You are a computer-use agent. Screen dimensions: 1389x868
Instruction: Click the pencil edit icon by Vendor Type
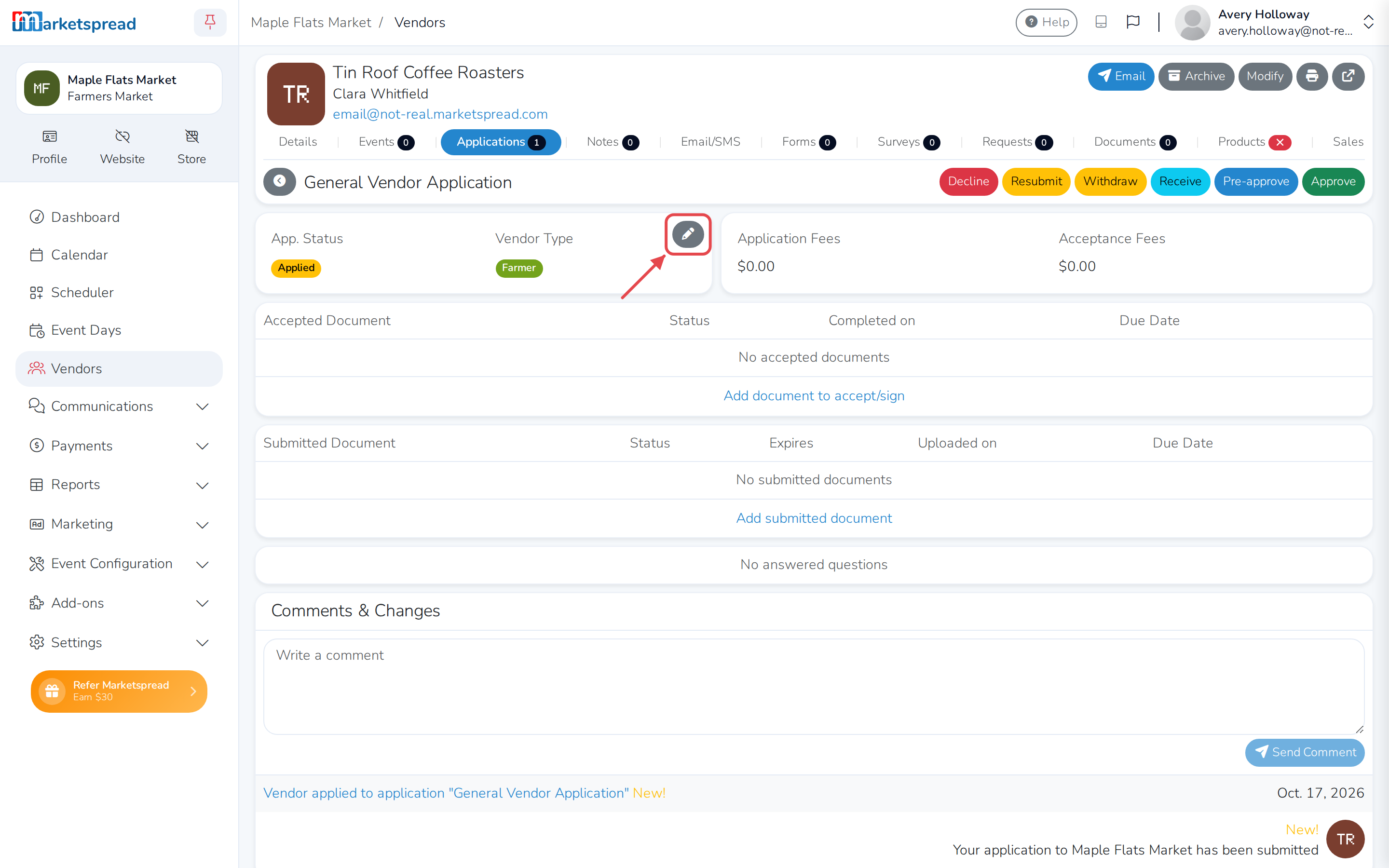(688, 234)
